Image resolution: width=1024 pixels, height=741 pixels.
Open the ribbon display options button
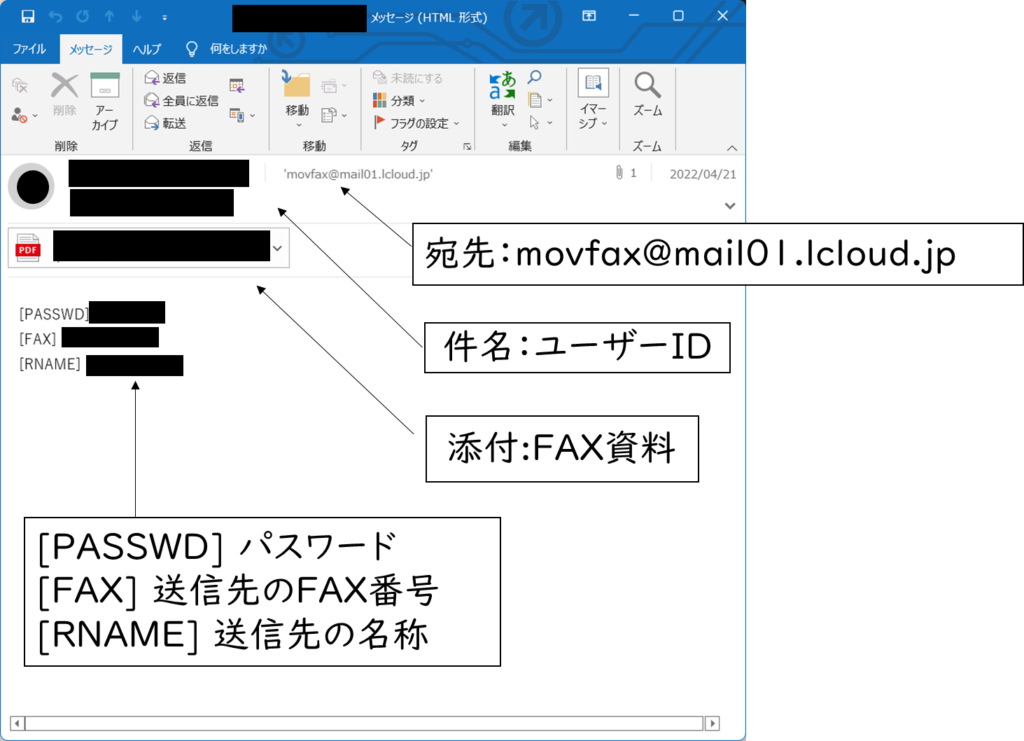(589, 16)
